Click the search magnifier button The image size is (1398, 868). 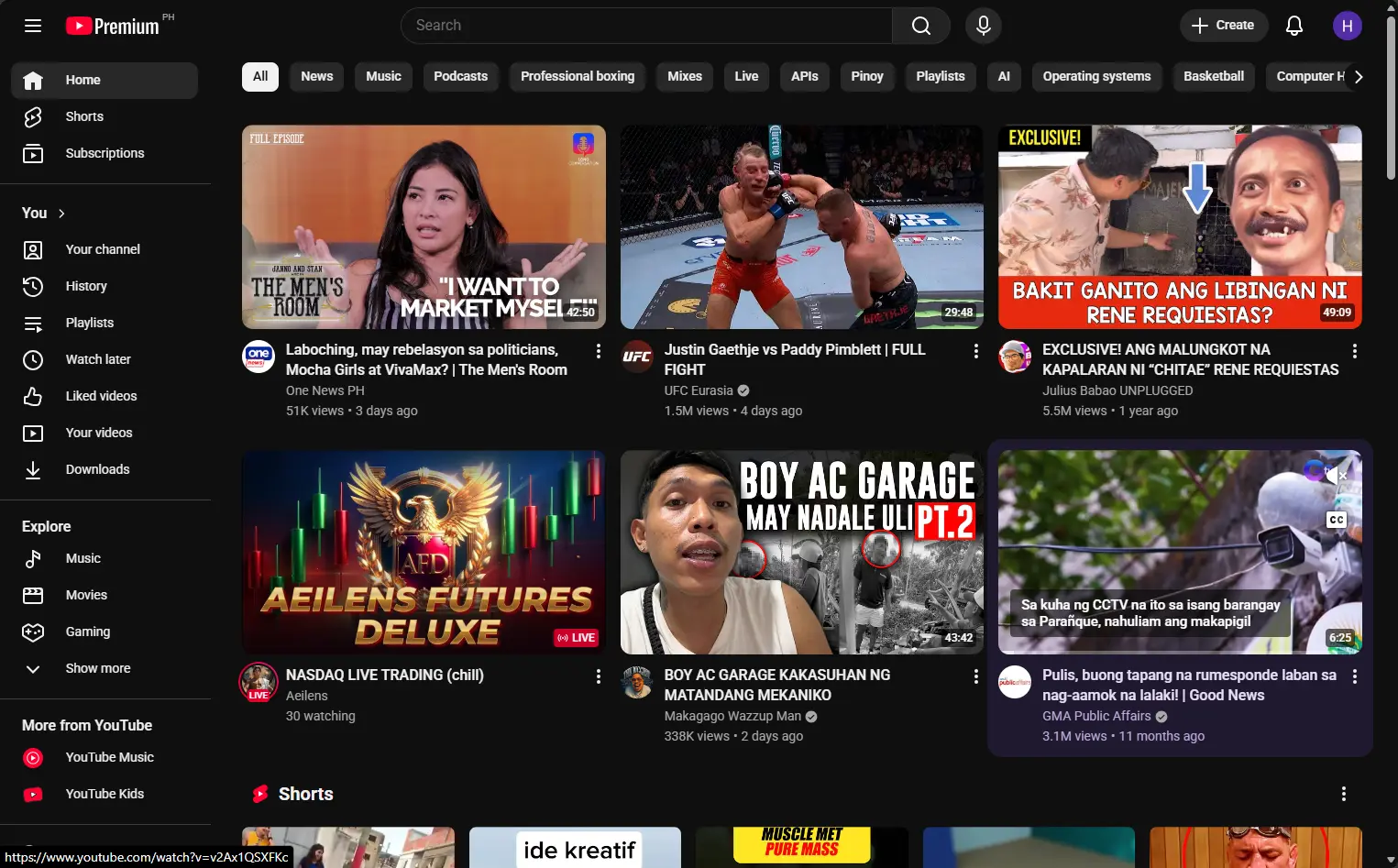click(921, 26)
